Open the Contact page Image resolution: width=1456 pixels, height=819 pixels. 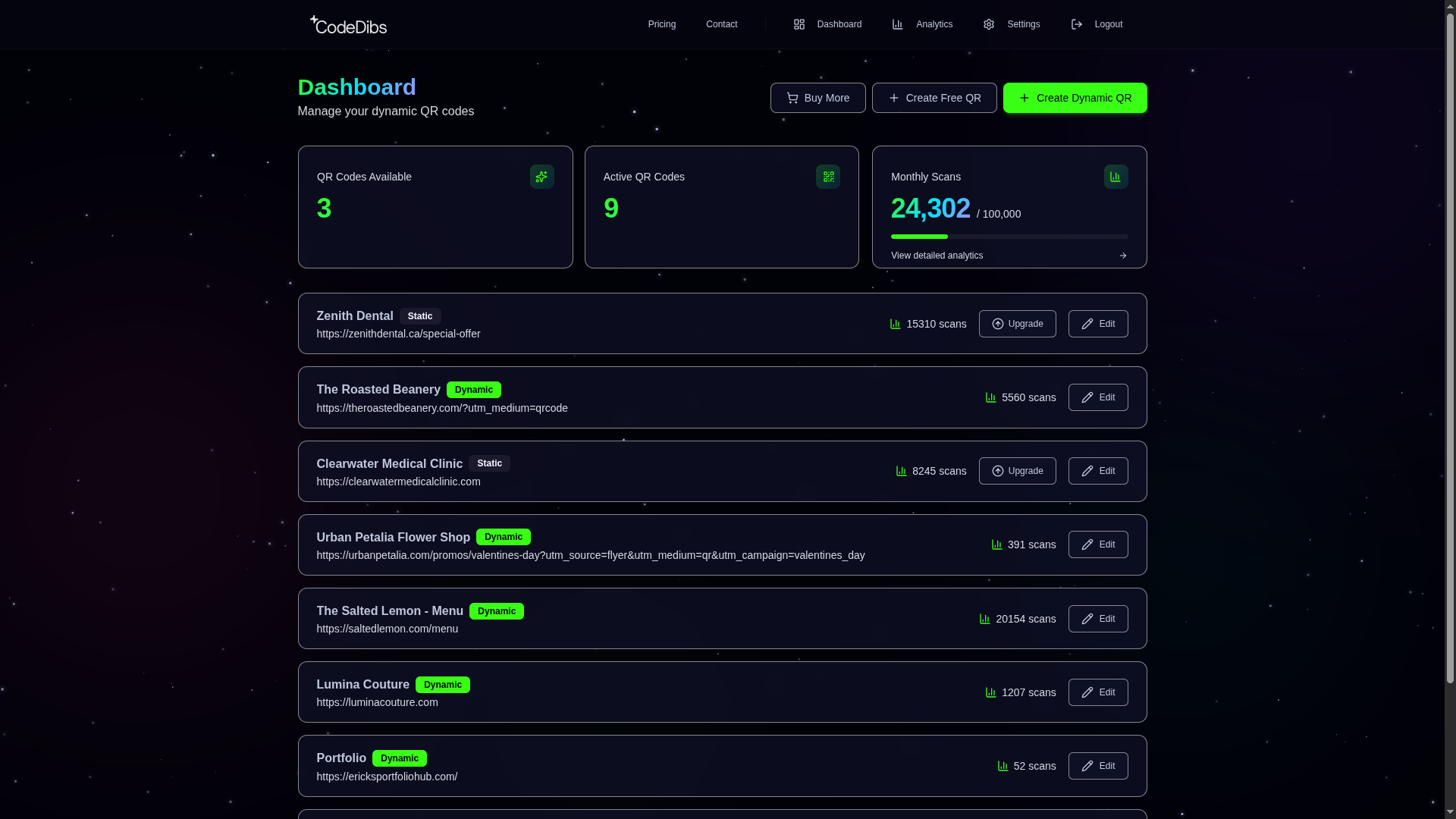coord(721,24)
